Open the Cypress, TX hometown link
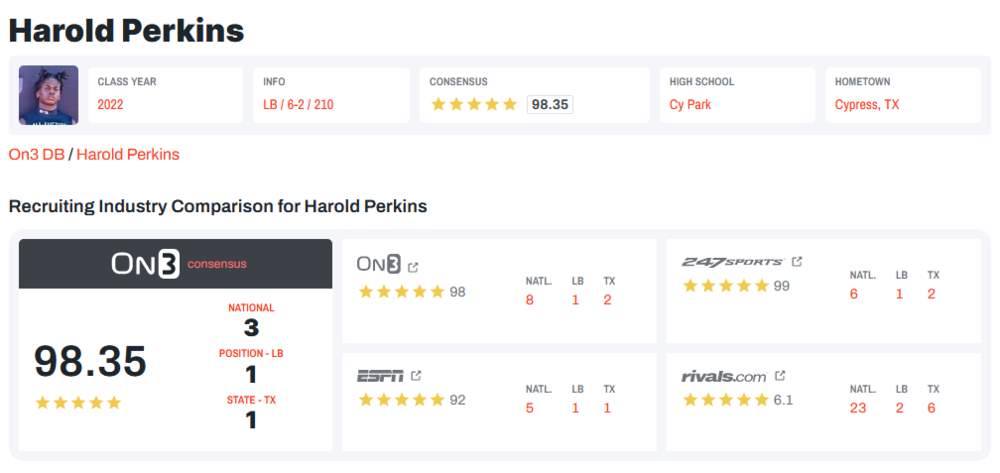Viewport: 1000px width, 473px height. 866,104
